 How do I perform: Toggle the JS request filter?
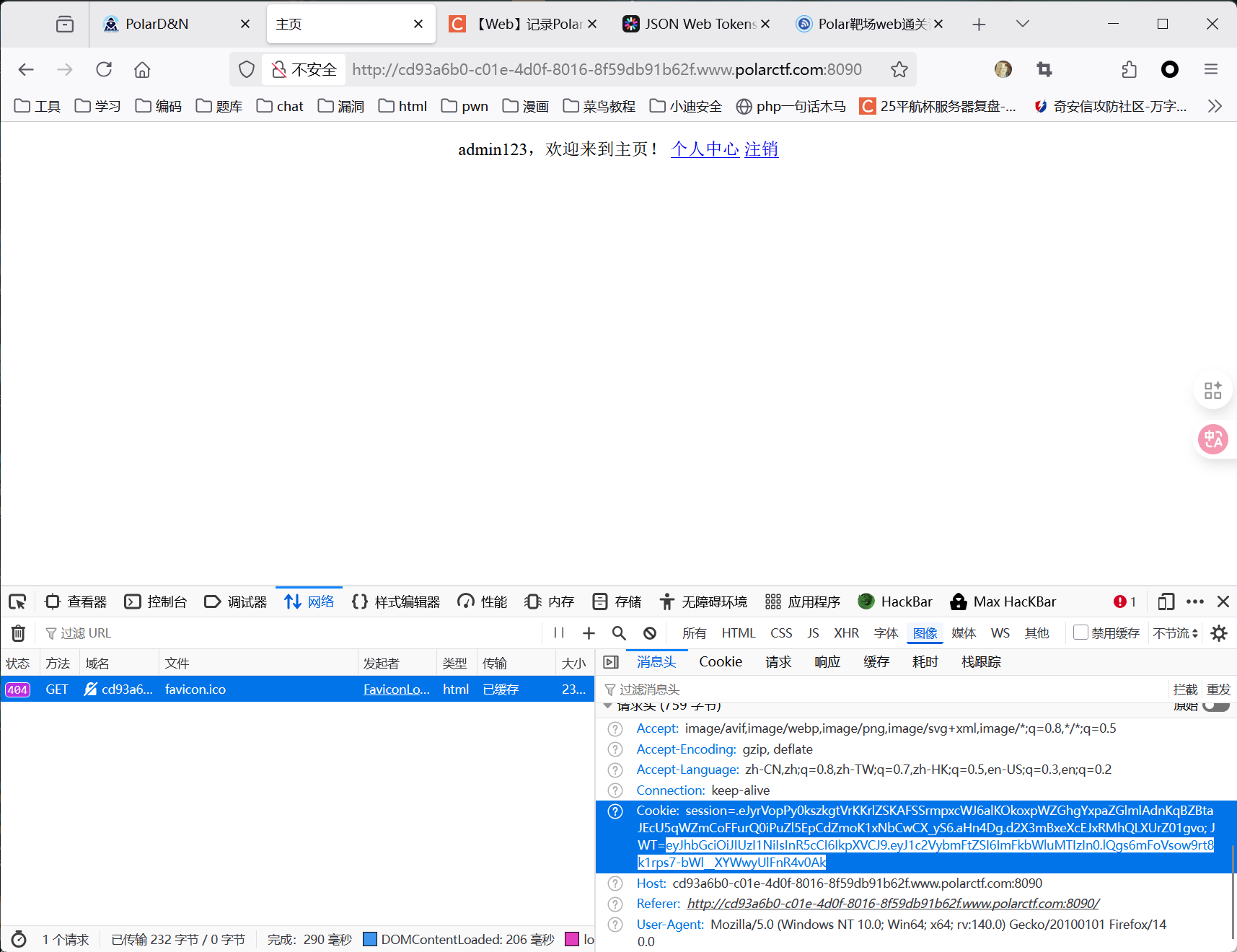[813, 633]
